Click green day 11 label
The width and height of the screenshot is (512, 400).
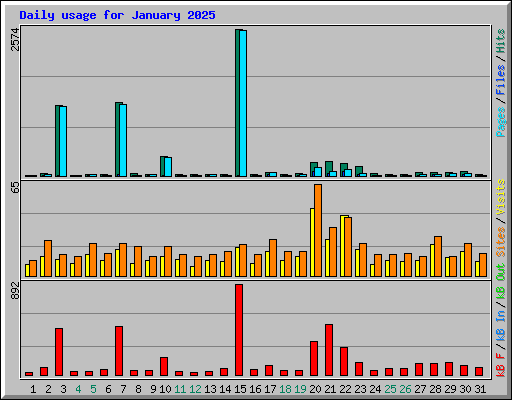180,389
